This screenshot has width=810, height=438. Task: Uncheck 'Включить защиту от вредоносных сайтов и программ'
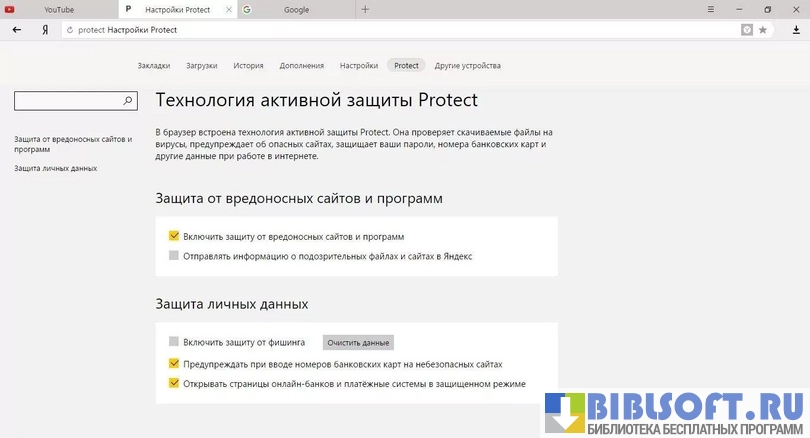tap(174, 237)
